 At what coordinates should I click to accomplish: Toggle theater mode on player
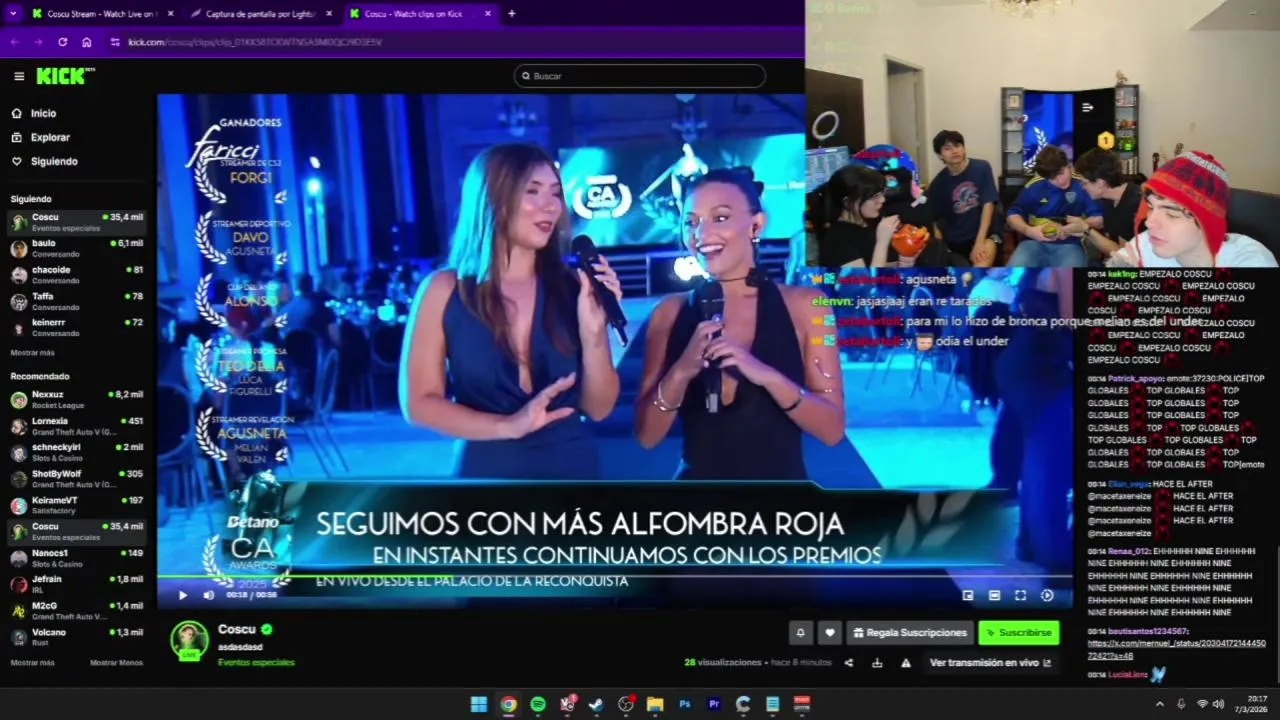[994, 595]
